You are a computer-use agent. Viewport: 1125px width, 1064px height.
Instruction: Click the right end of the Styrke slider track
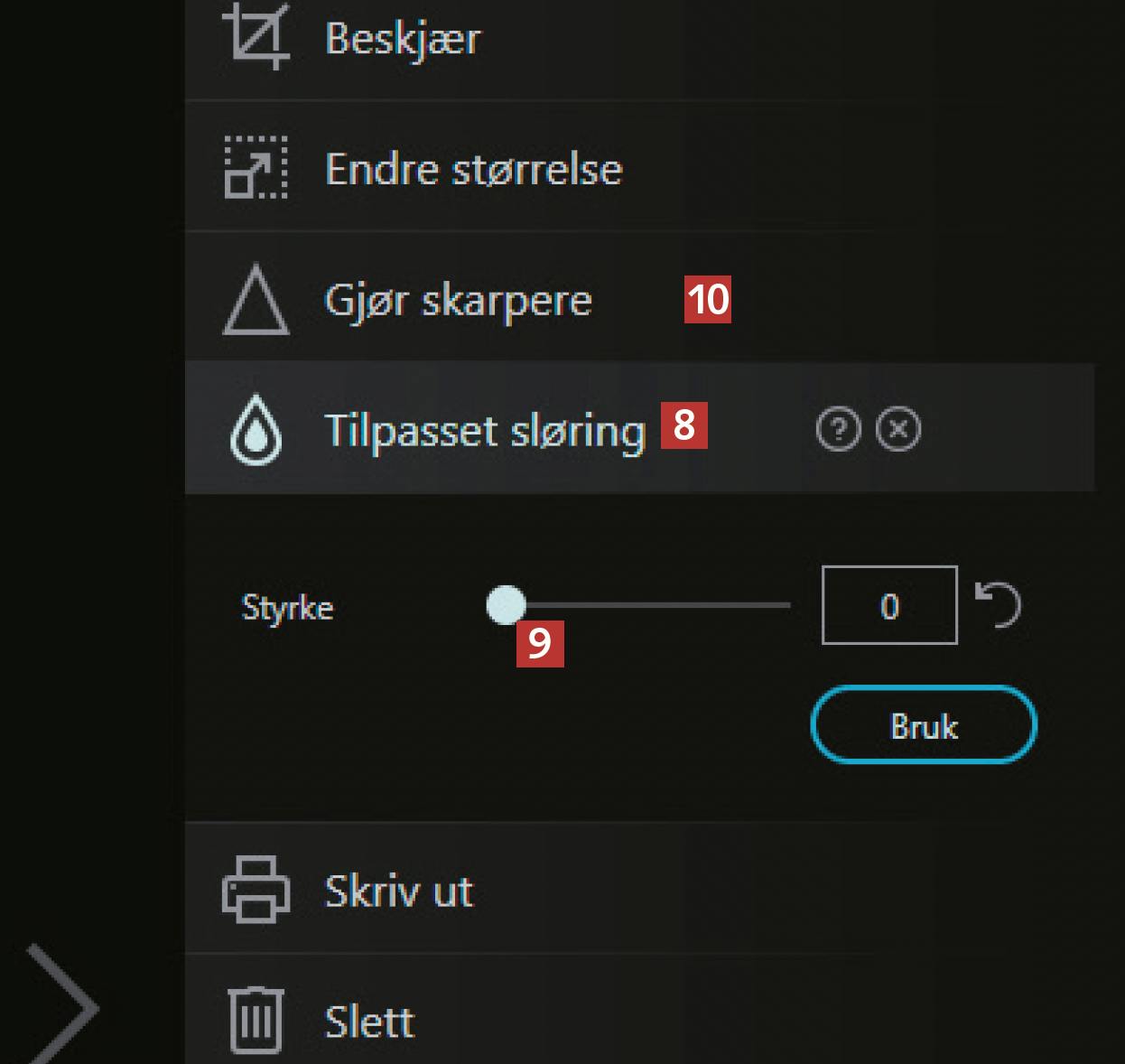click(x=786, y=605)
